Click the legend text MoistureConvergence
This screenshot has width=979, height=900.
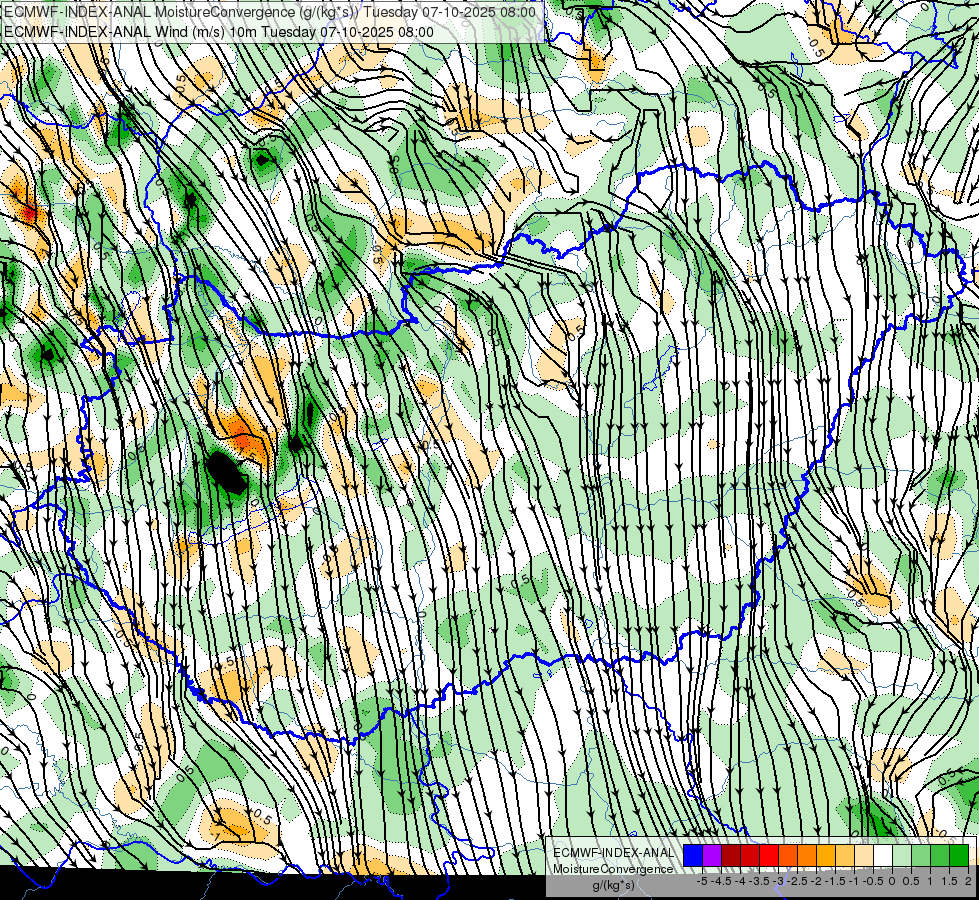pos(612,869)
